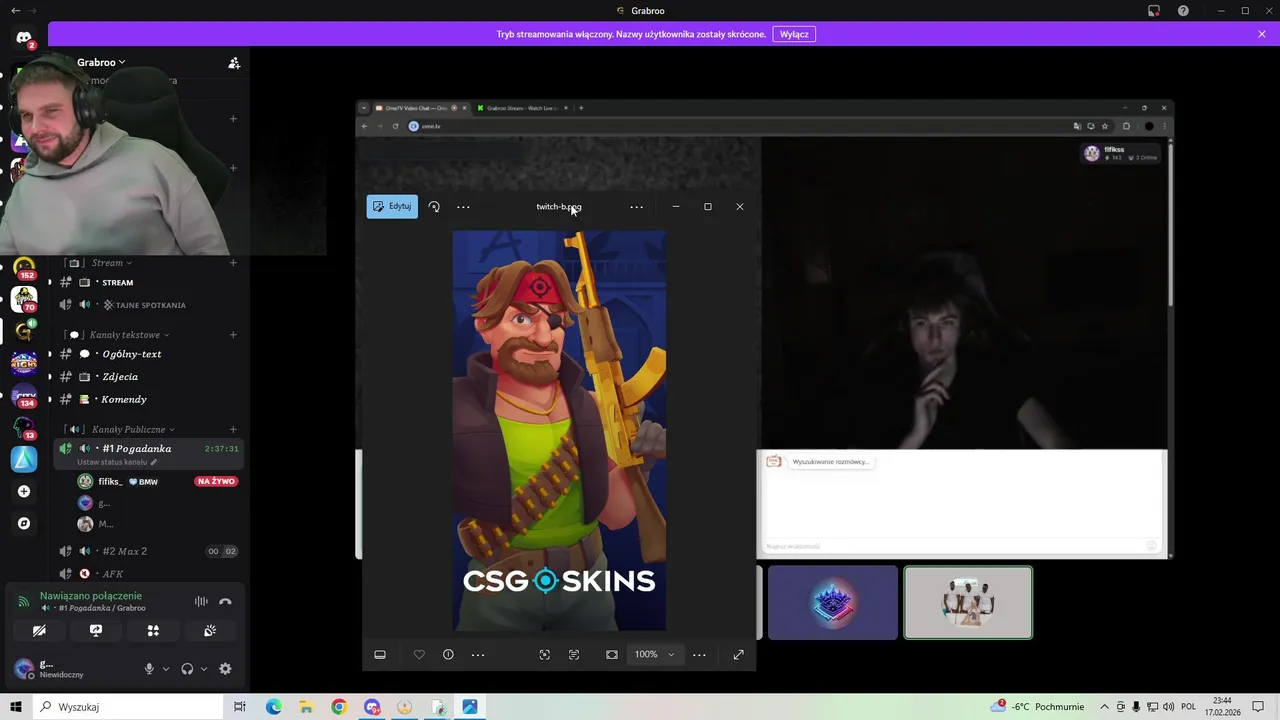Open Discord user settings gear
The height and width of the screenshot is (720, 1280).
click(x=225, y=669)
